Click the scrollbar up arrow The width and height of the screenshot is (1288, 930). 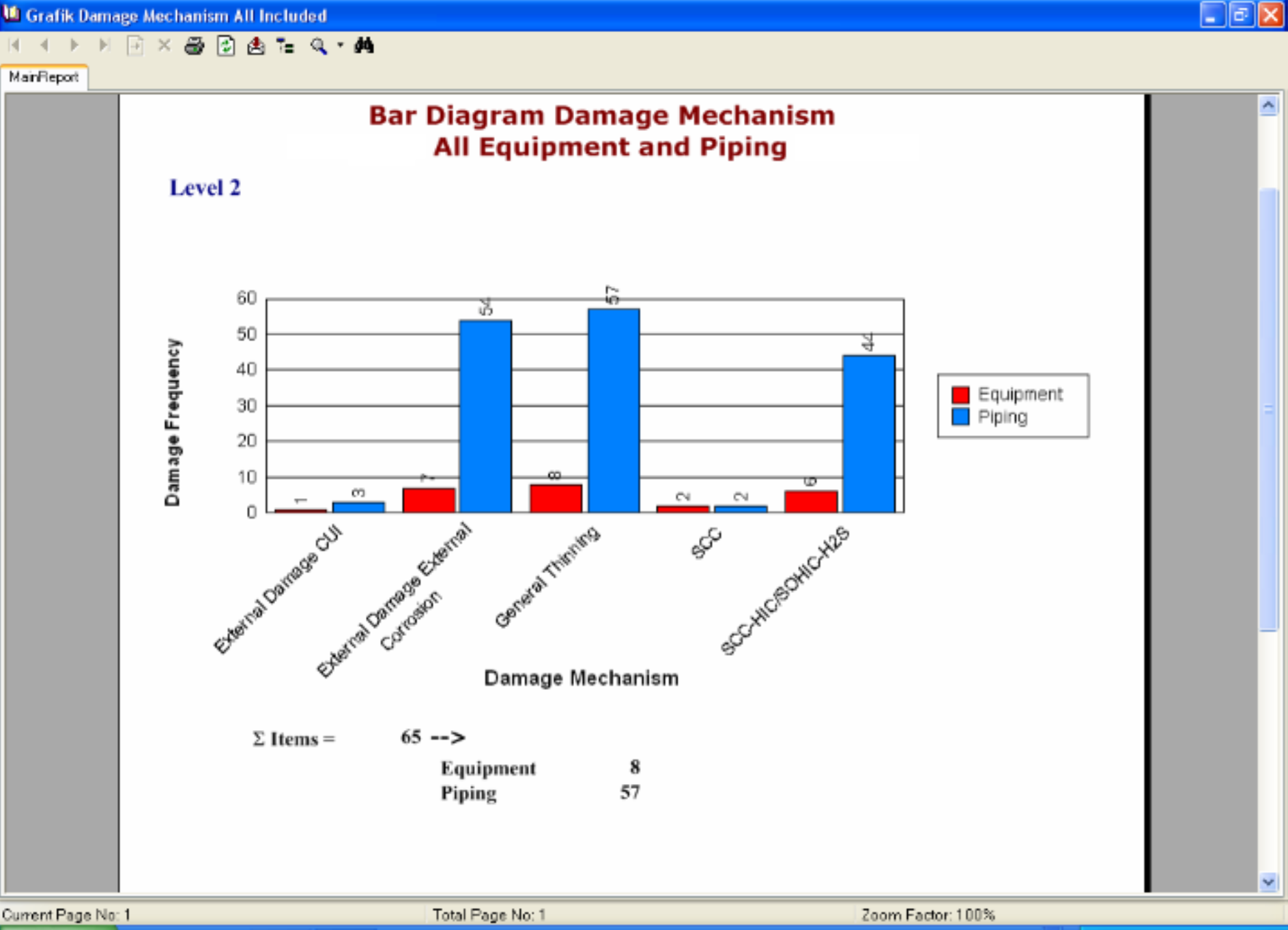click(x=1268, y=105)
